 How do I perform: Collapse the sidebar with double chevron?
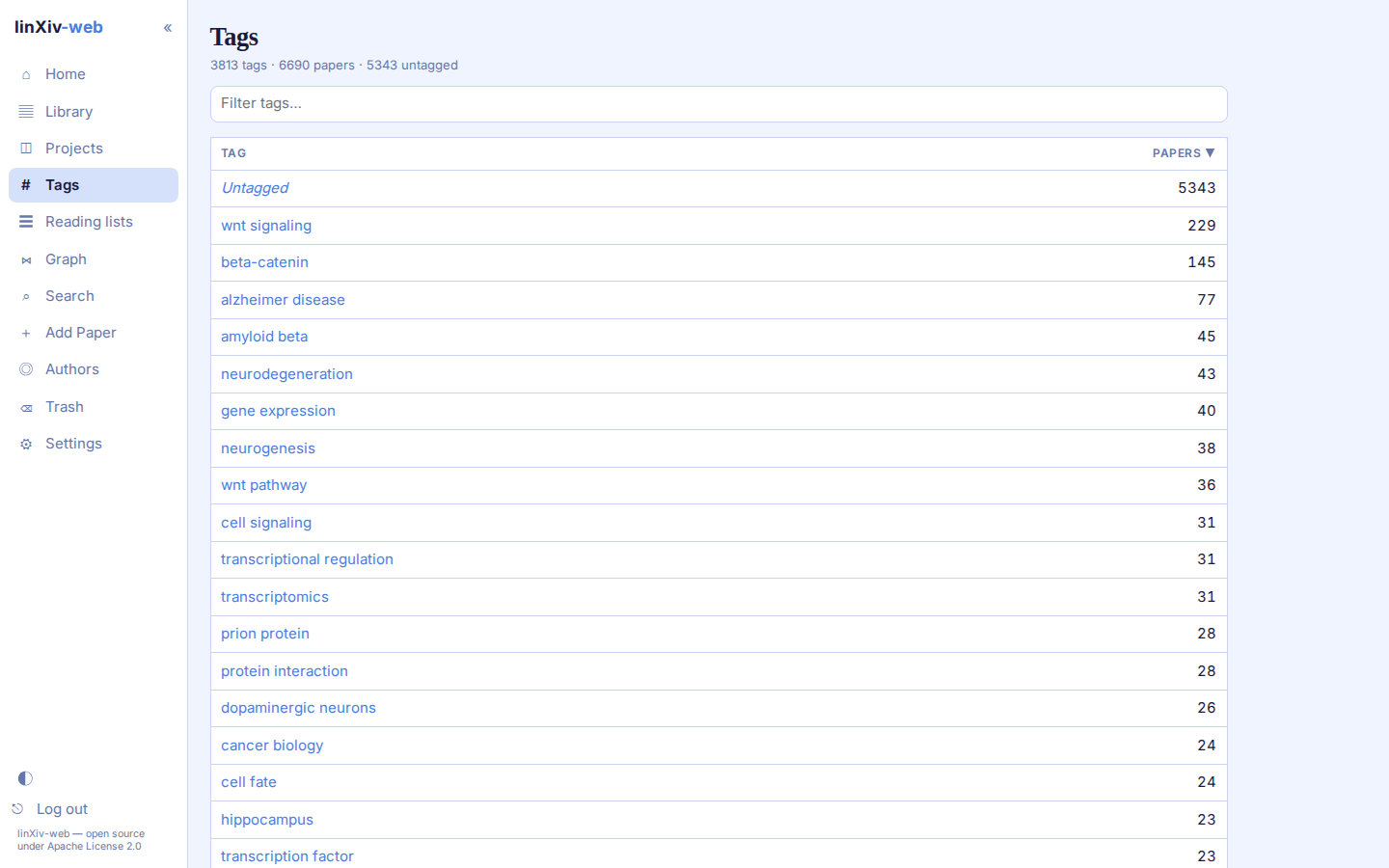pos(168,28)
